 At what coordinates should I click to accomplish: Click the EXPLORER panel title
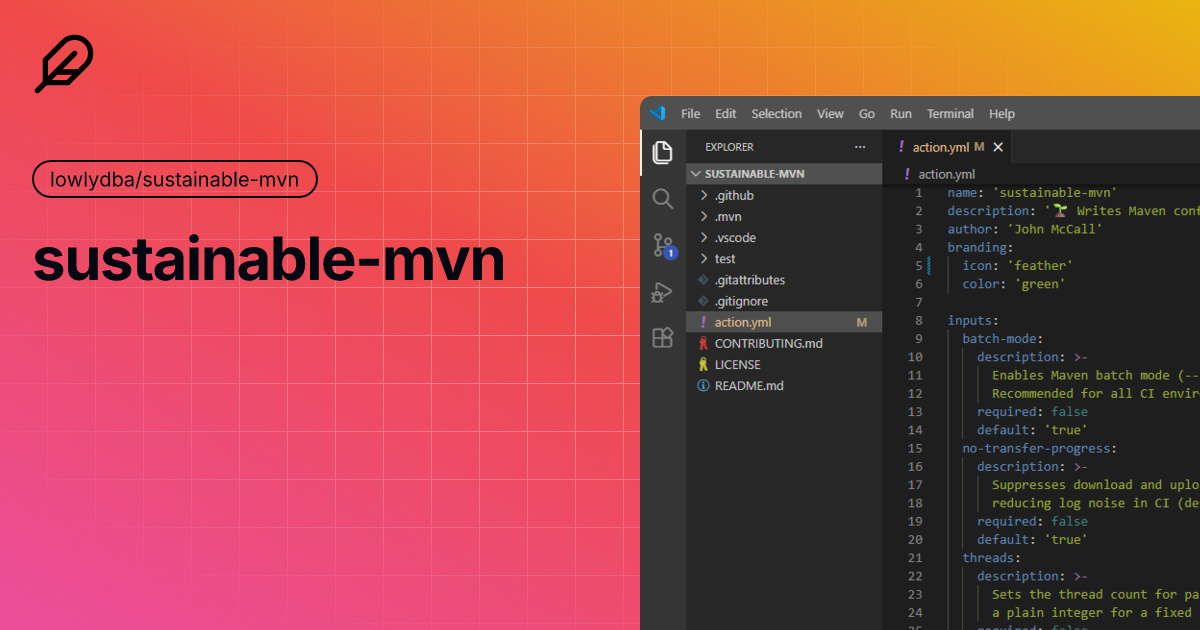[729, 147]
